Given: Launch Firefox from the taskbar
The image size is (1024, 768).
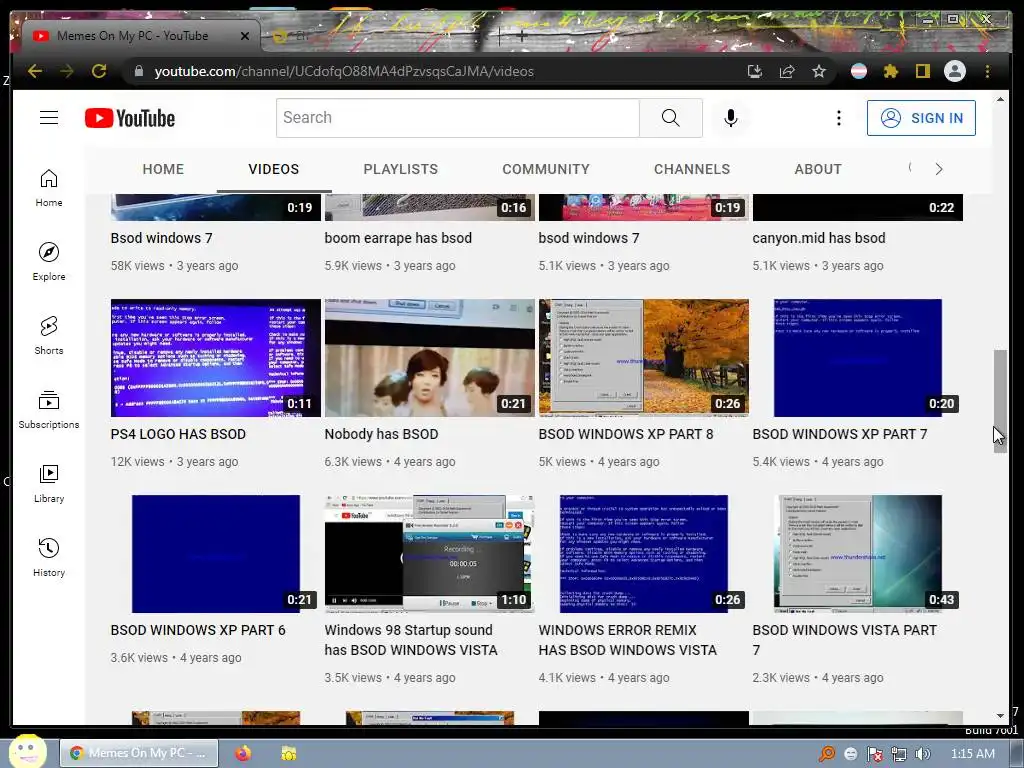Looking at the screenshot, I should click(243, 753).
